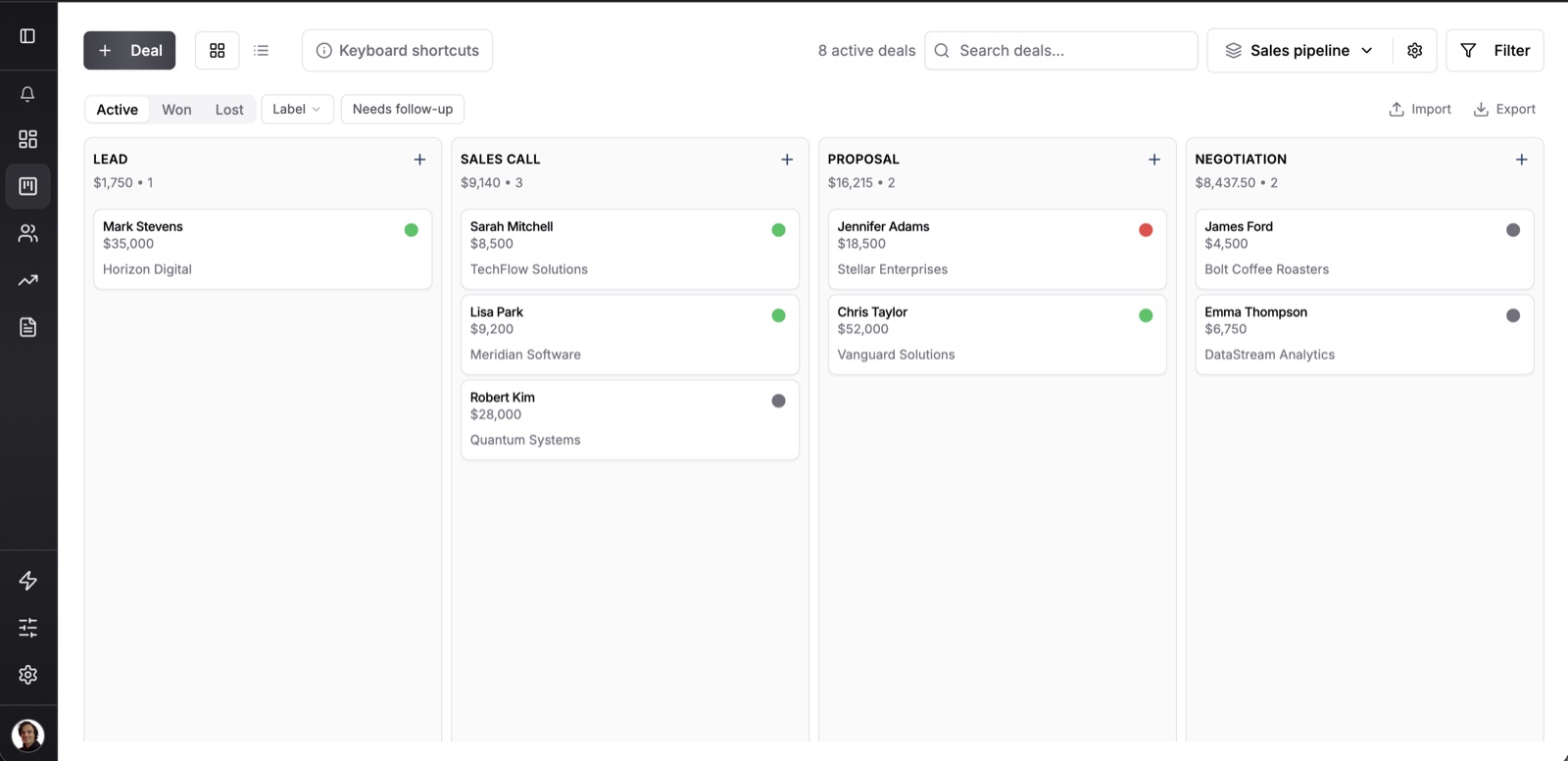The height and width of the screenshot is (761, 1568).
Task: Click Import deals
Action: click(x=1420, y=110)
